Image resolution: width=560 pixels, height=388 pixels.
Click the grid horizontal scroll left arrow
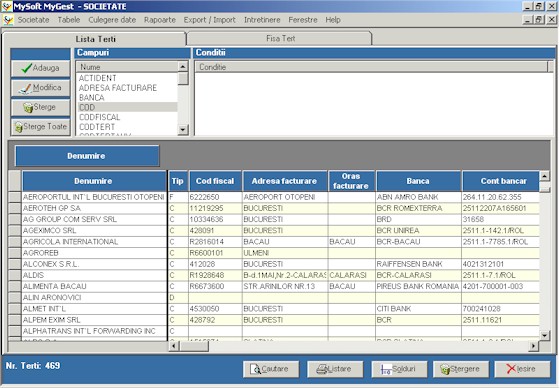point(174,346)
